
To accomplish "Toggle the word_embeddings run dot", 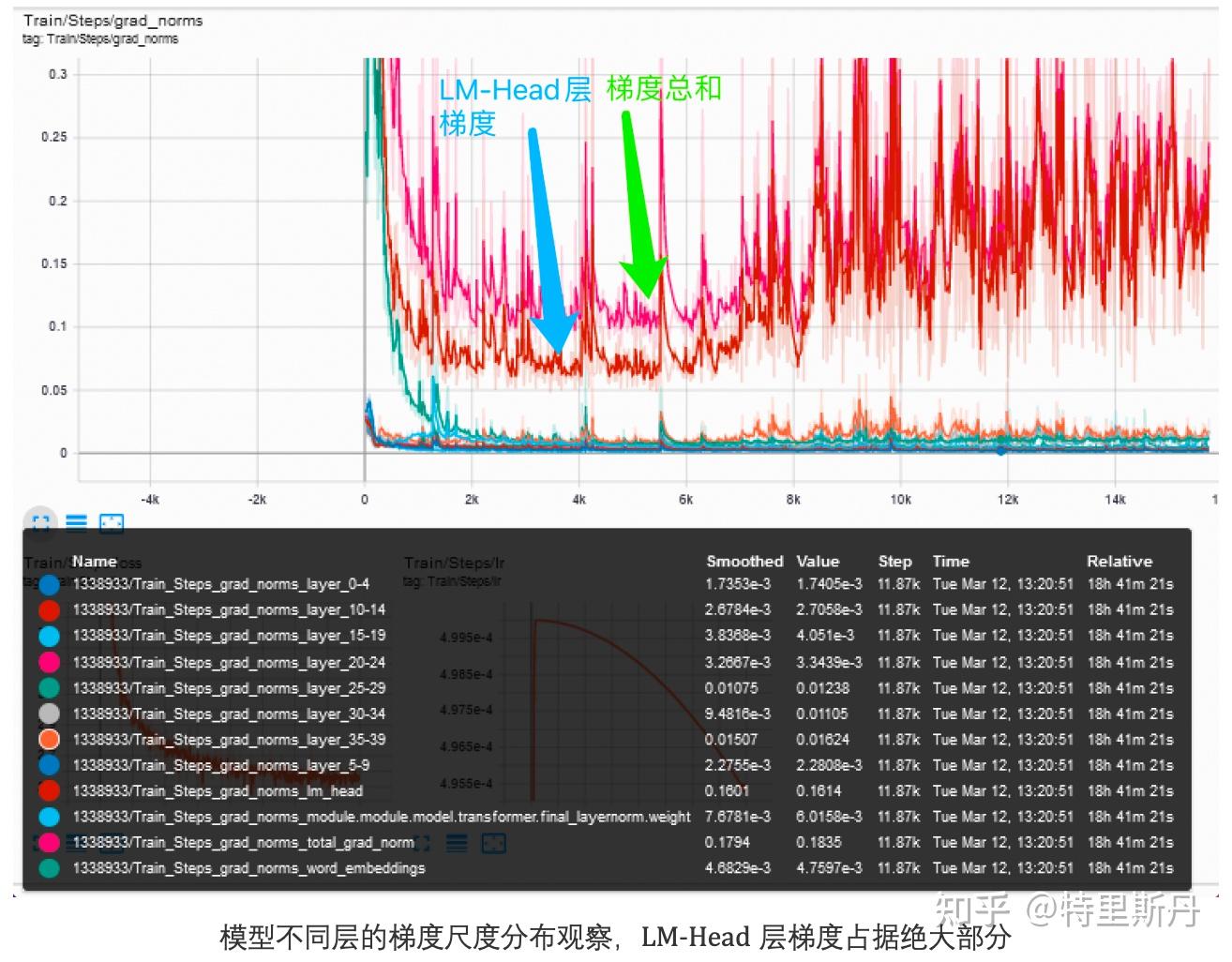I will coord(49,868).
